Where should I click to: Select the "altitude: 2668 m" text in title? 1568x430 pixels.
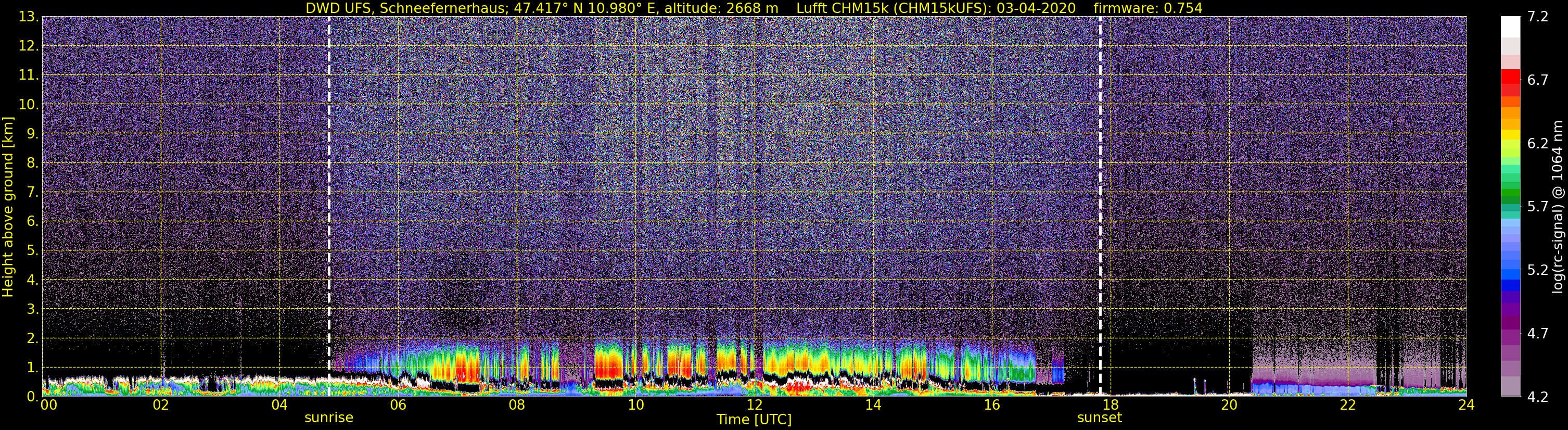pos(721,8)
